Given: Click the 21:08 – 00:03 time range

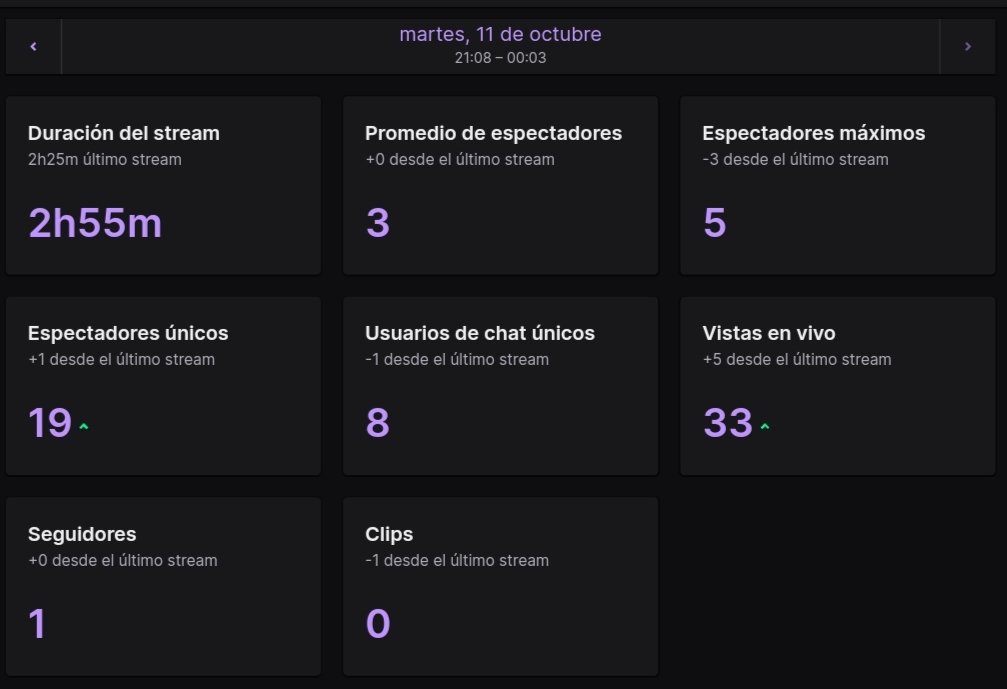Looking at the screenshot, I should tap(500, 58).
